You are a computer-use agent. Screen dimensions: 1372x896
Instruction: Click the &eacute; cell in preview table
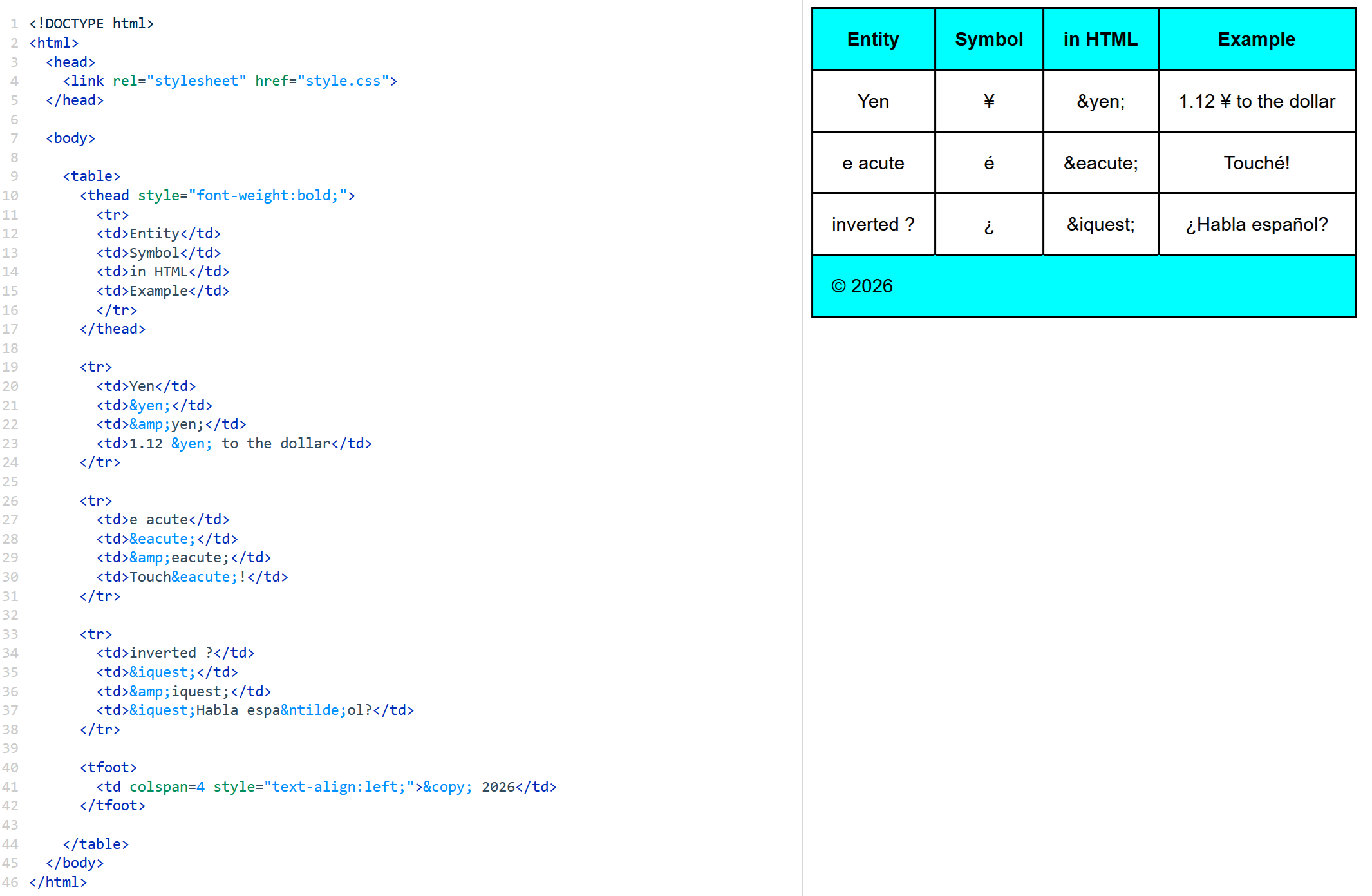tap(1100, 163)
